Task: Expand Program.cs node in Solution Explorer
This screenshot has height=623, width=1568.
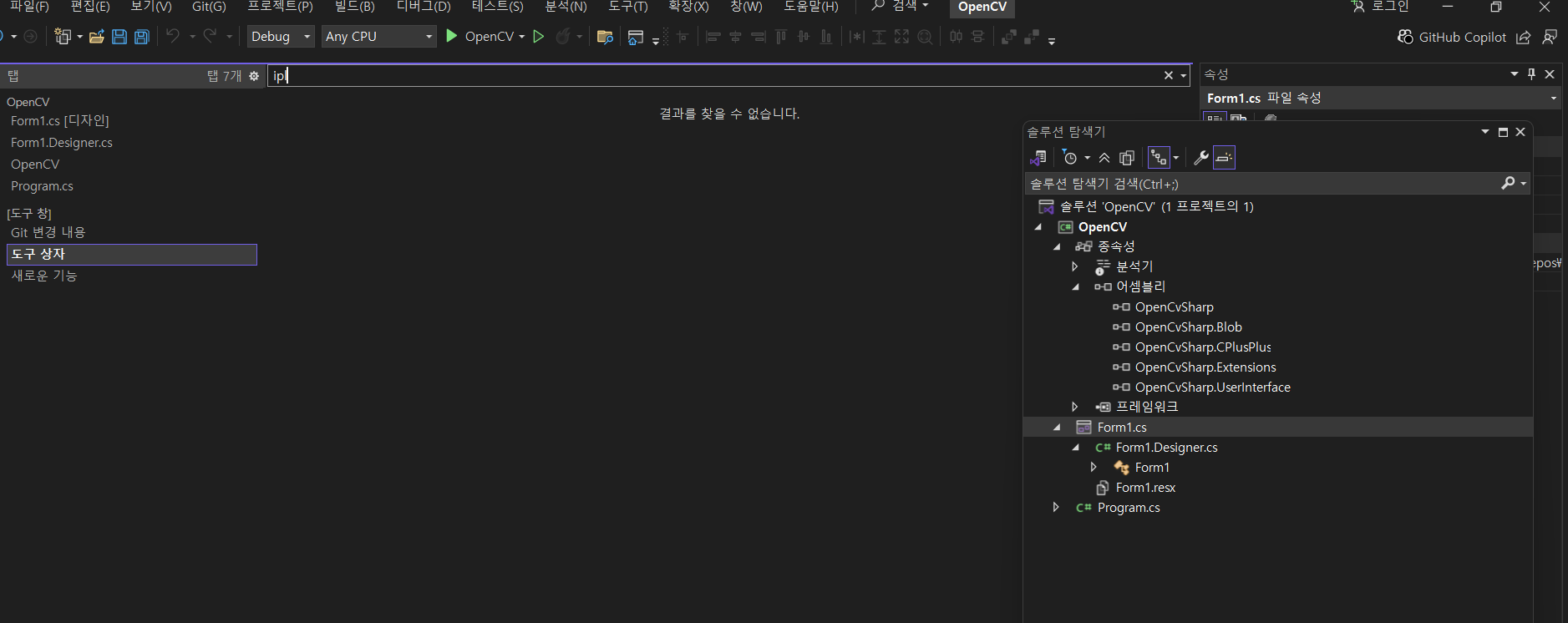Action: pos(1056,507)
